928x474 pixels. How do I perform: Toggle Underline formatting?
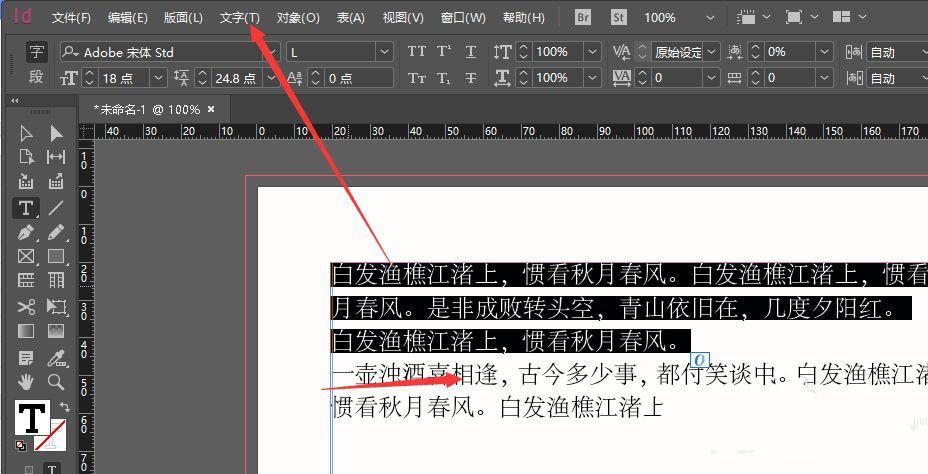coord(471,51)
